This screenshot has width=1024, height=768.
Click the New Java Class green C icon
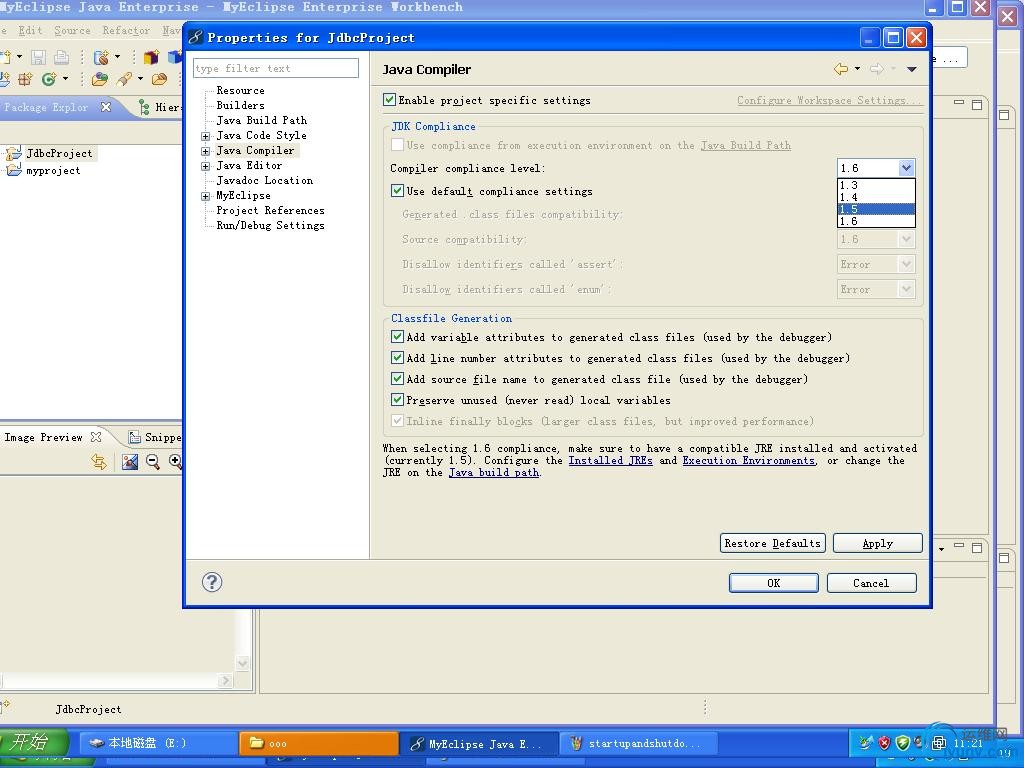tap(49, 79)
